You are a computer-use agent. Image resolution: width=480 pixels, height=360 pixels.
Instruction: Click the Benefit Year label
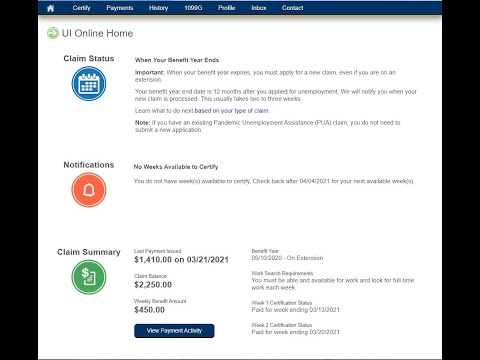(265, 251)
